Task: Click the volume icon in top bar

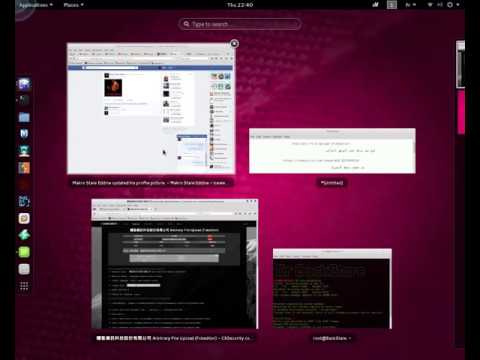Action: (x=440, y=5)
